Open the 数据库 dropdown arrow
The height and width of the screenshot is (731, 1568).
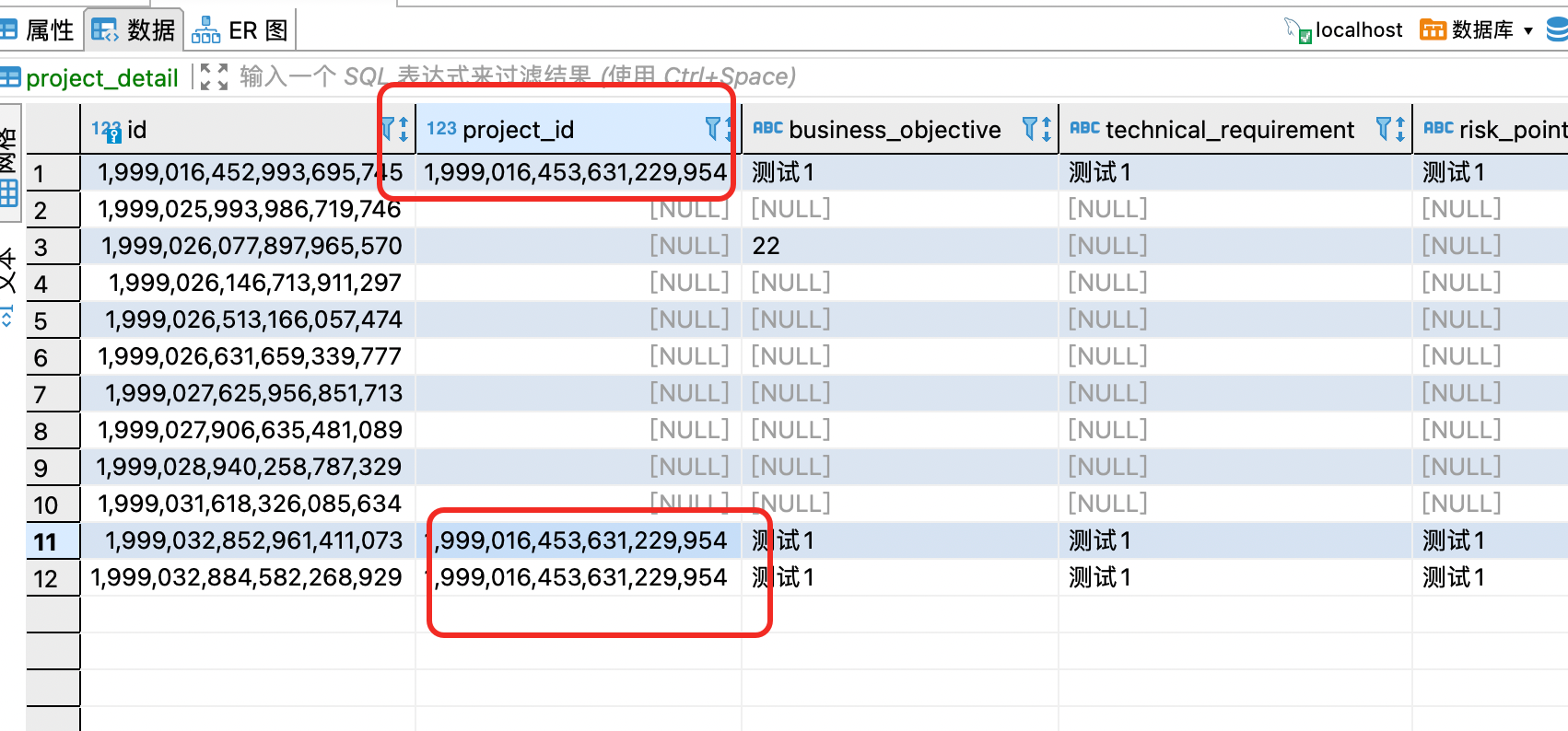1528,30
